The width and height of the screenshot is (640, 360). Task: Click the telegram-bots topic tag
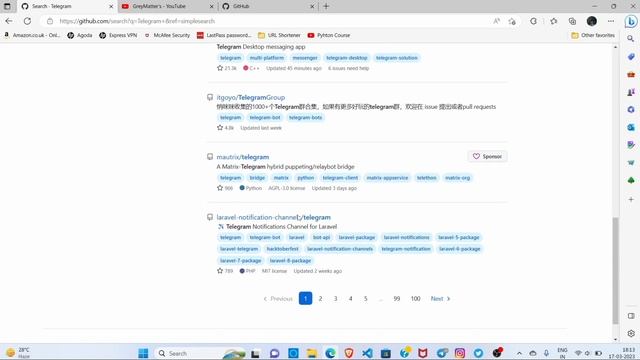click(x=305, y=118)
